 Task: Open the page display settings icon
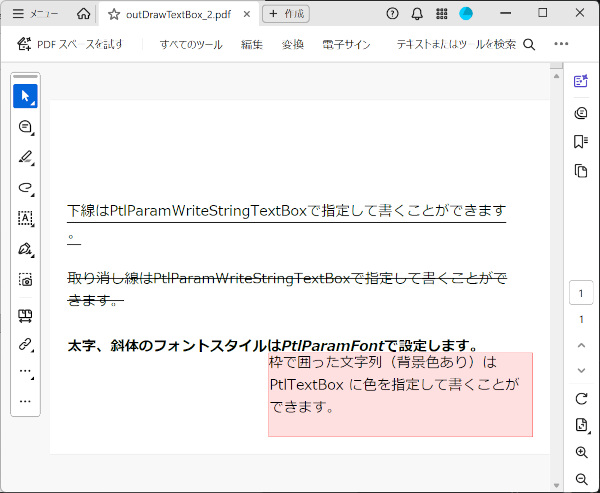(582, 425)
